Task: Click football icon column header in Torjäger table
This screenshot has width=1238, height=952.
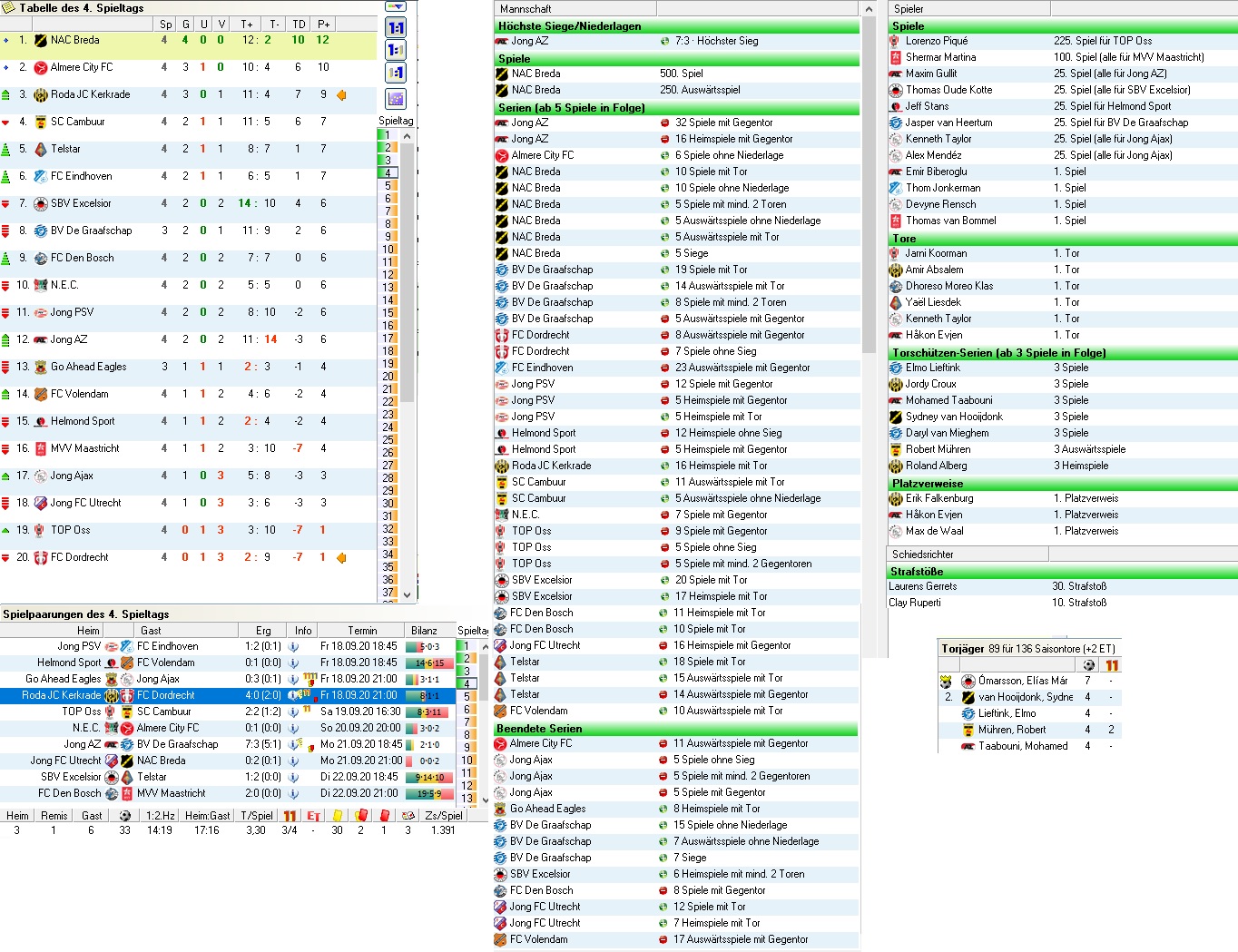Action: (x=1088, y=665)
